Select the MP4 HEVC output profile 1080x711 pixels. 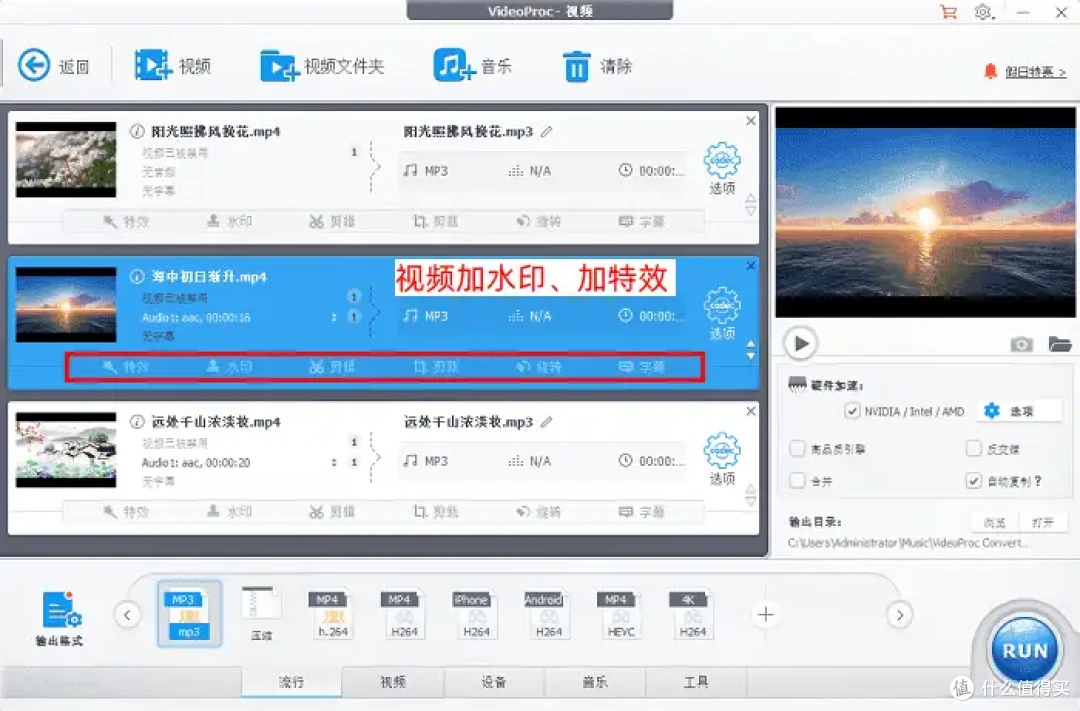pyautogui.click(x=620, y=614)
